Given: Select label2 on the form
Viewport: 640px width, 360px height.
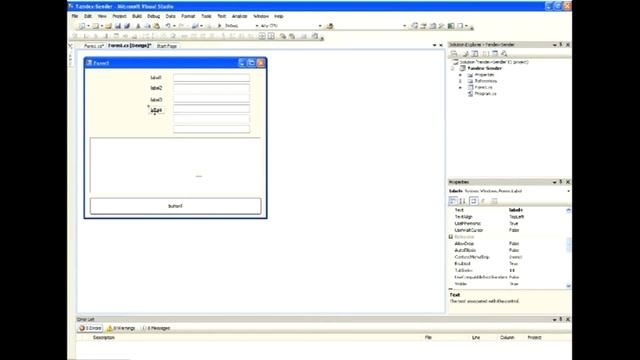Looking at the screenshot, I should (x=156, y=88).
